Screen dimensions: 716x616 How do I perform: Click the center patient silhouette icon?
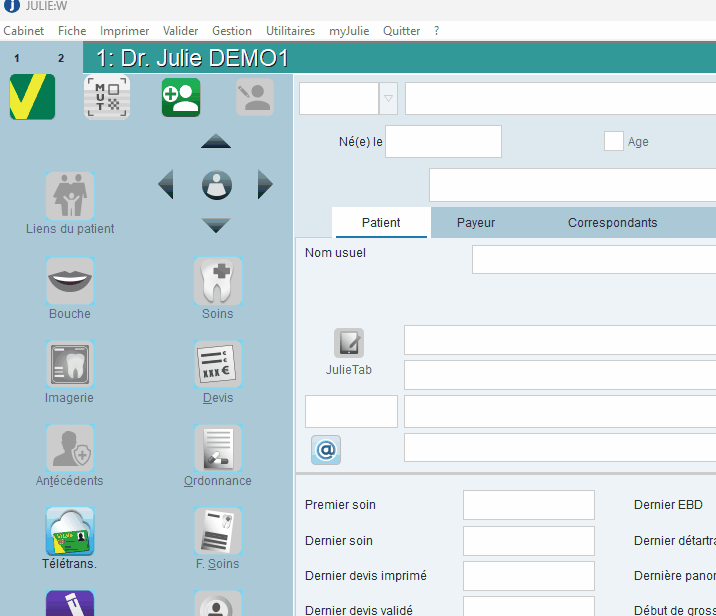point(216,185)
